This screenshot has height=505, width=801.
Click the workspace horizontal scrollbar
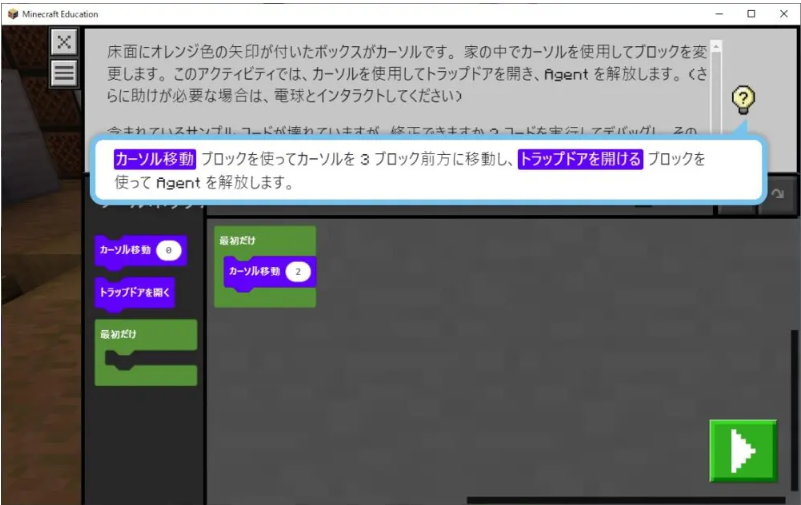(626, 500)
